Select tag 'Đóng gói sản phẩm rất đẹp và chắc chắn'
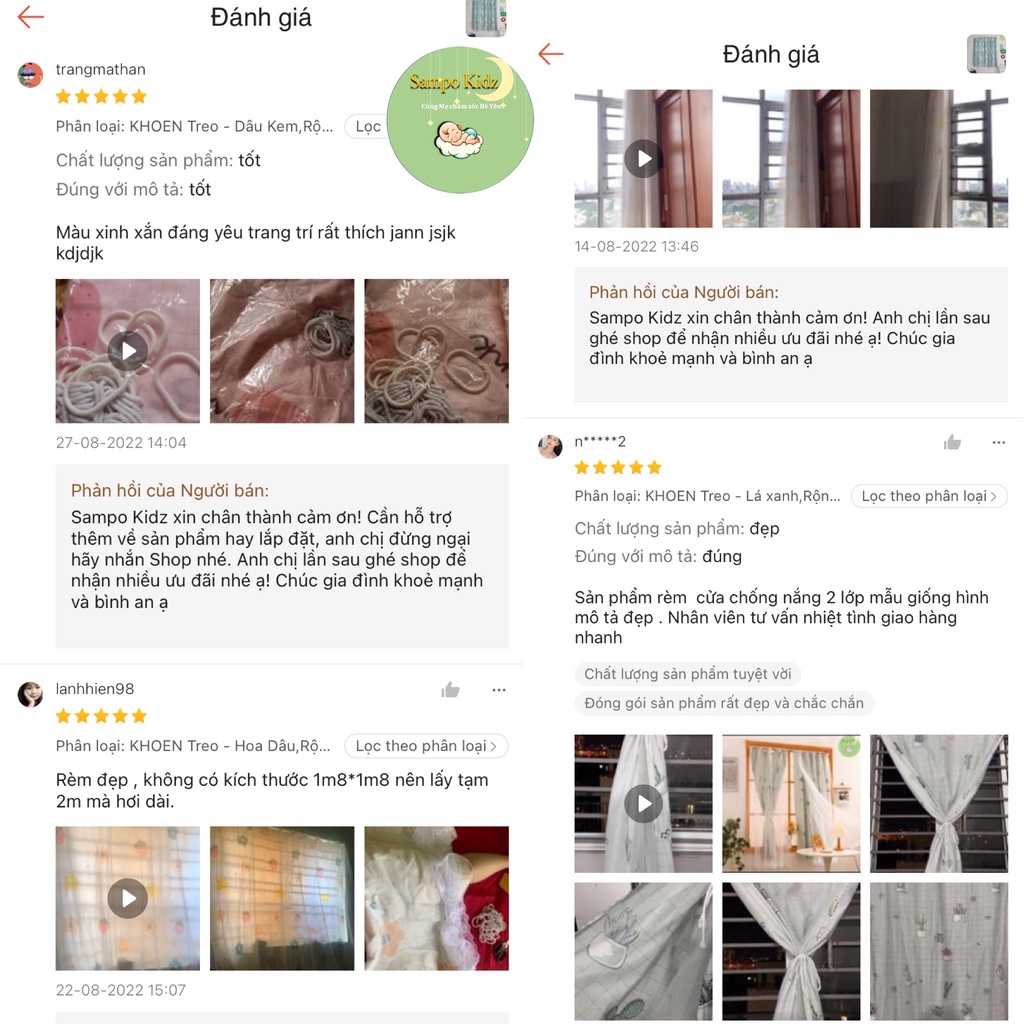The image size is (1024, 1024). [724, 703]
